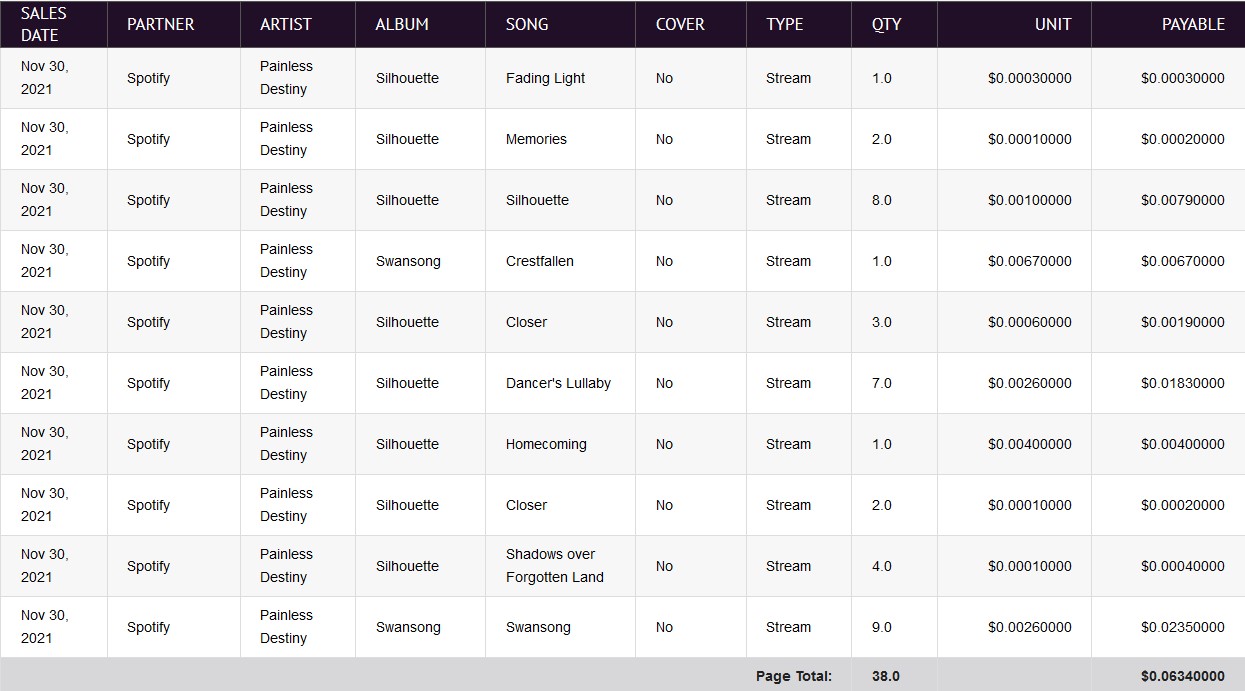
Task: Select the song cell Dancer's Lullaby
Action: point(558,383)
